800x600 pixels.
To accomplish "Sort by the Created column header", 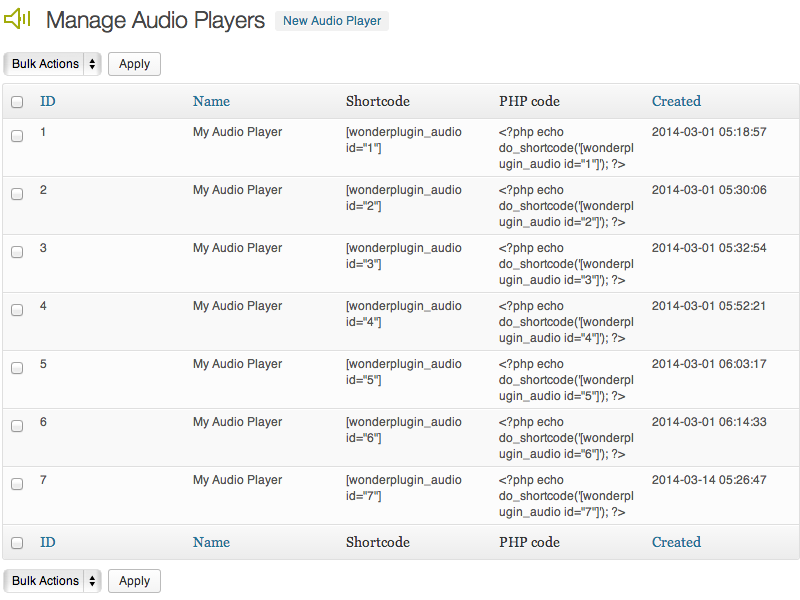I will tap(676, 101).
